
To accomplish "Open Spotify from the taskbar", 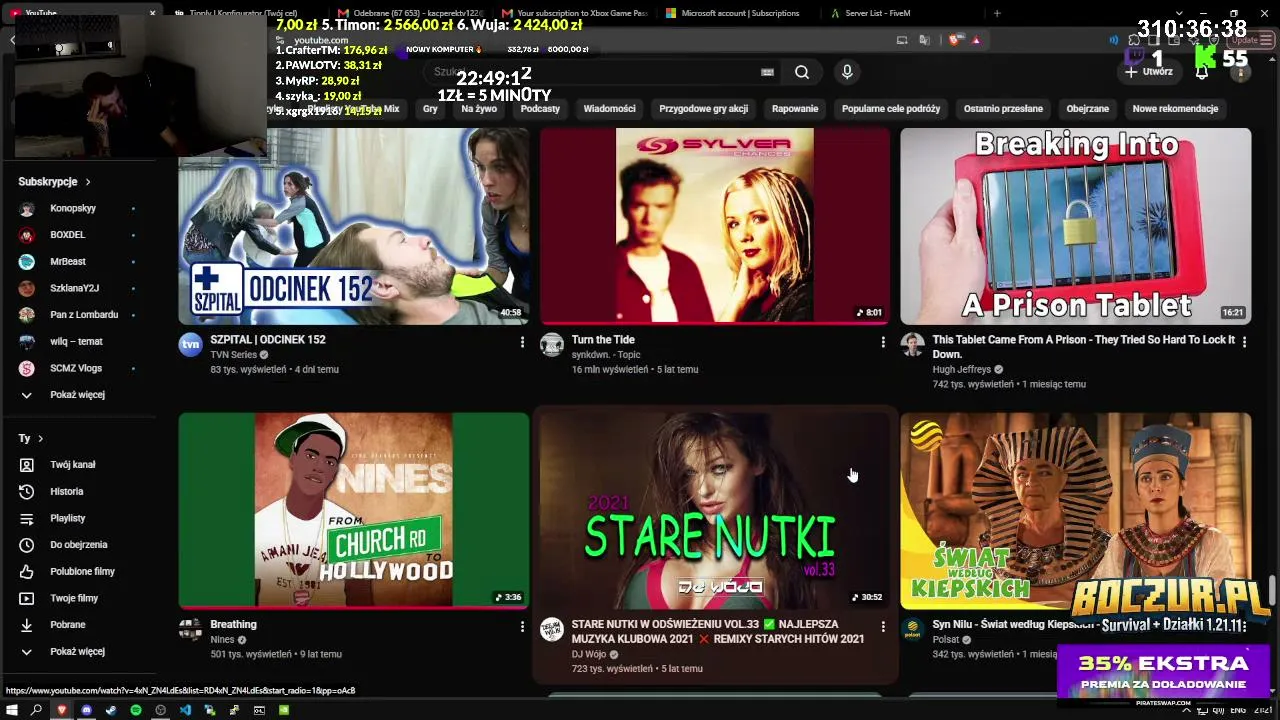I will point(135,710).
